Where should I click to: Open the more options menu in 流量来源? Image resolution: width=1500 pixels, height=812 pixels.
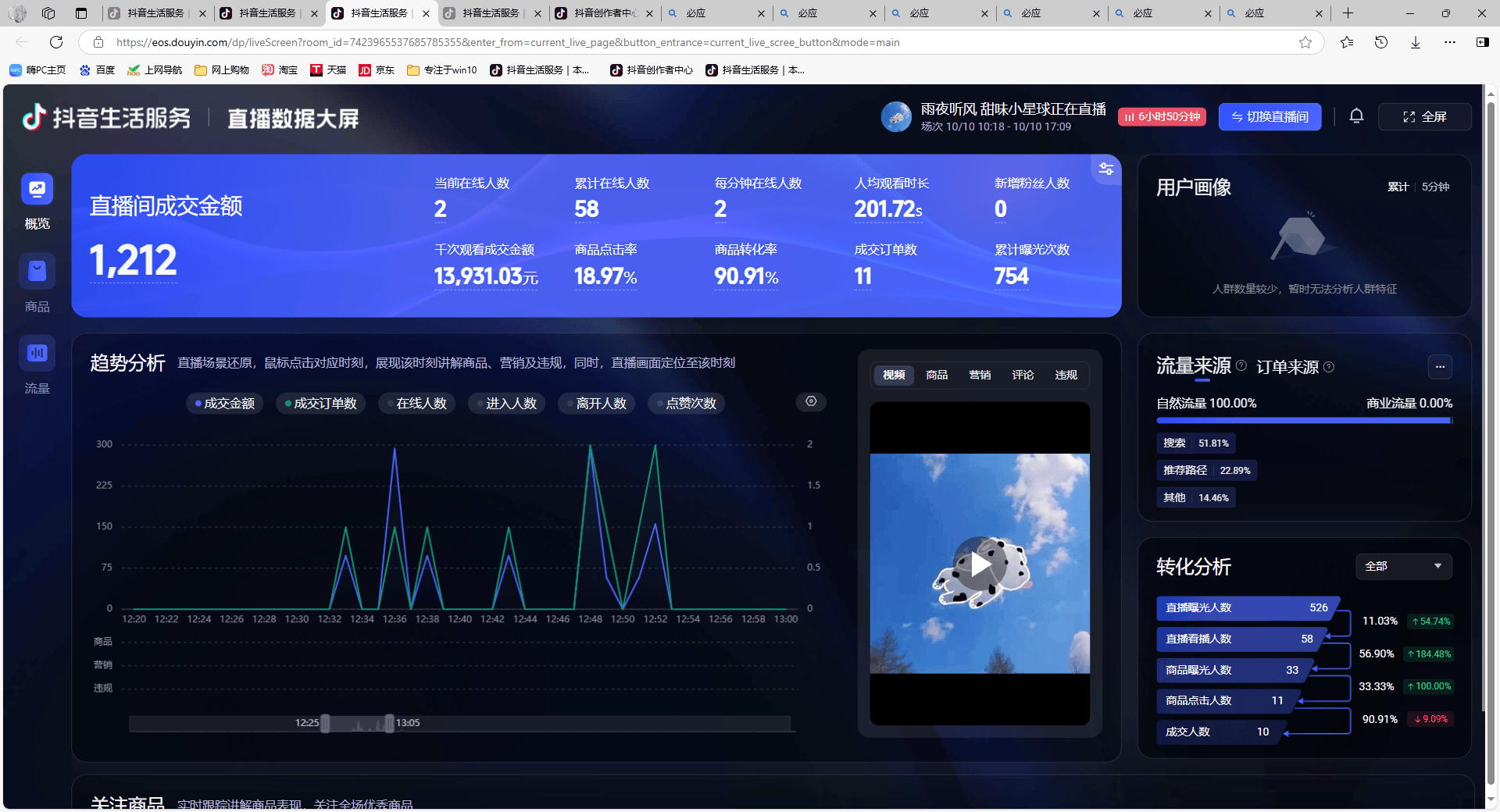click(x=1440, y=366)
